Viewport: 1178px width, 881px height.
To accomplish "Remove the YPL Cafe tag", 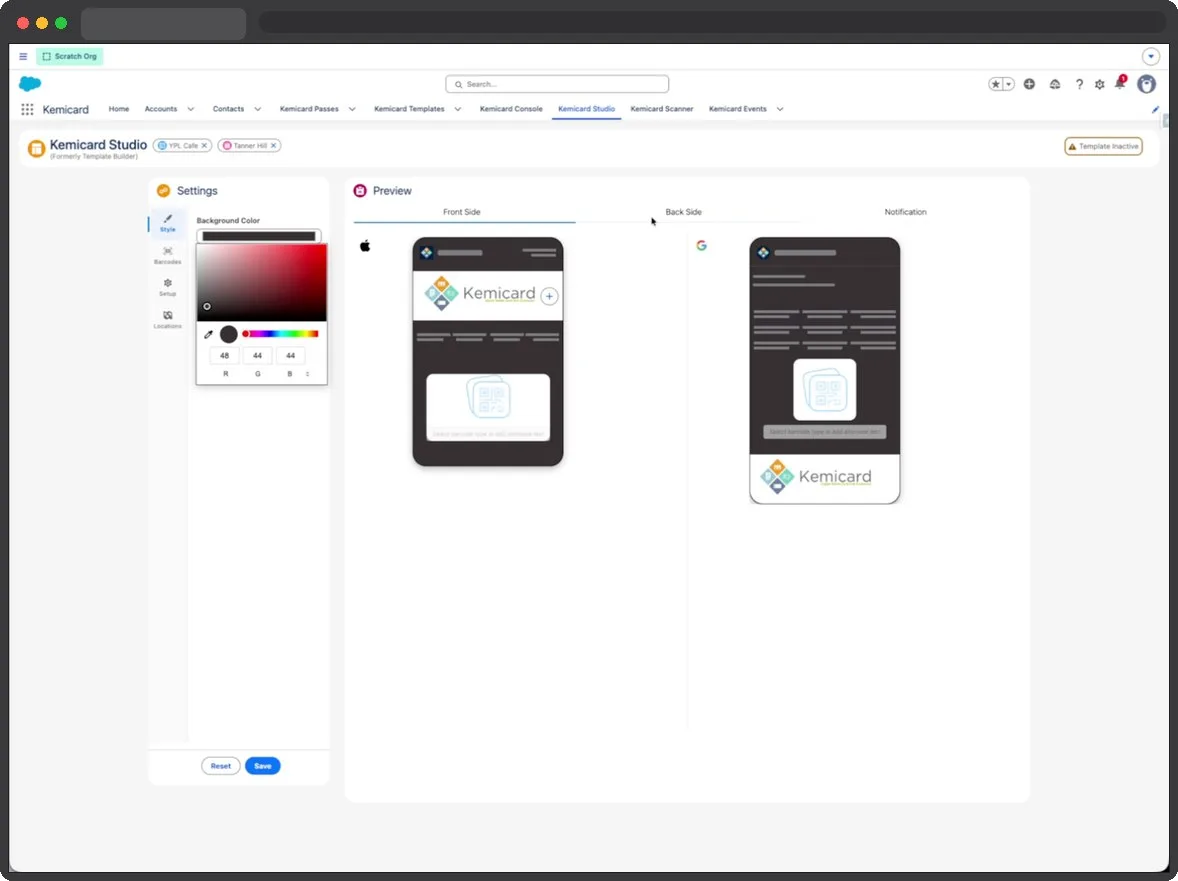I will [x=204, y=146].
